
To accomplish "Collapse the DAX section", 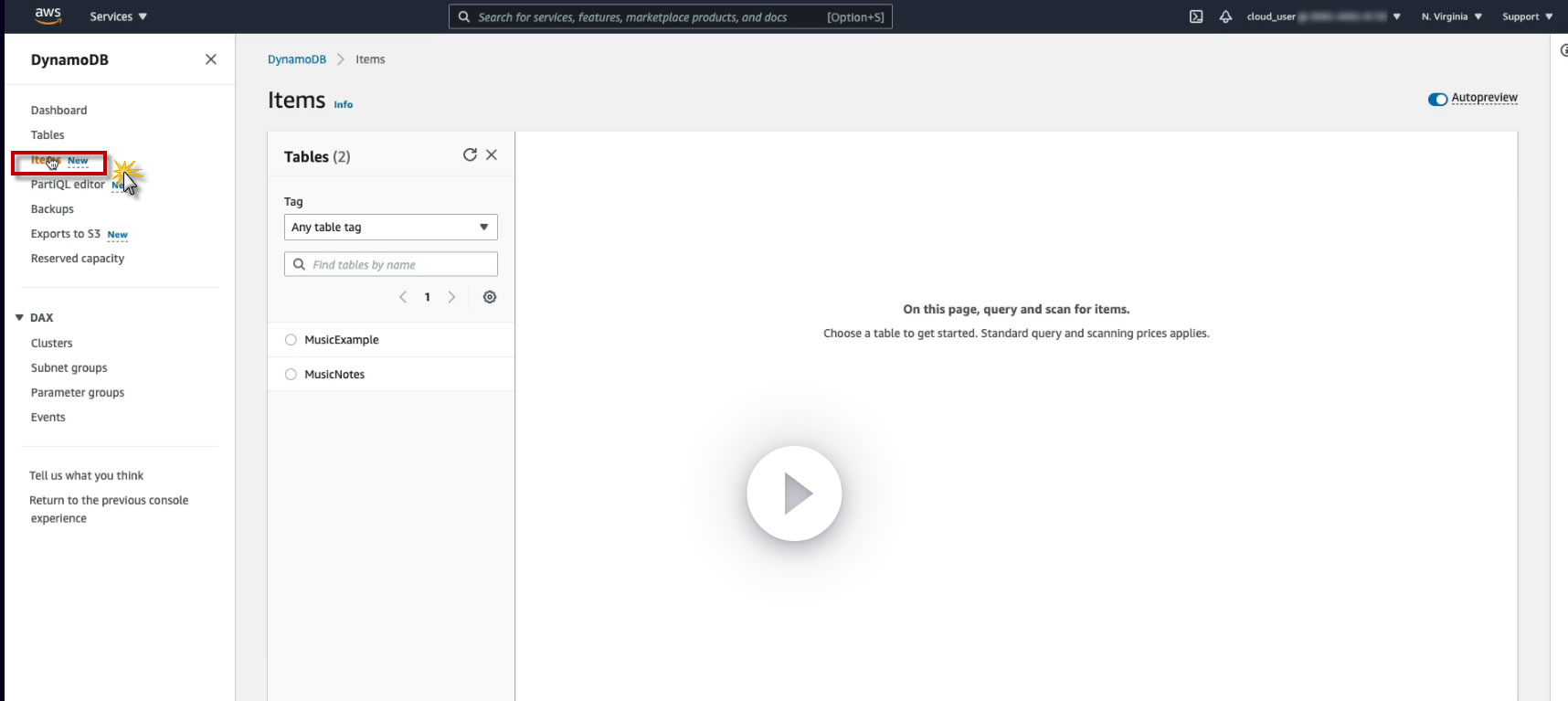I will (x=19, y=318).
